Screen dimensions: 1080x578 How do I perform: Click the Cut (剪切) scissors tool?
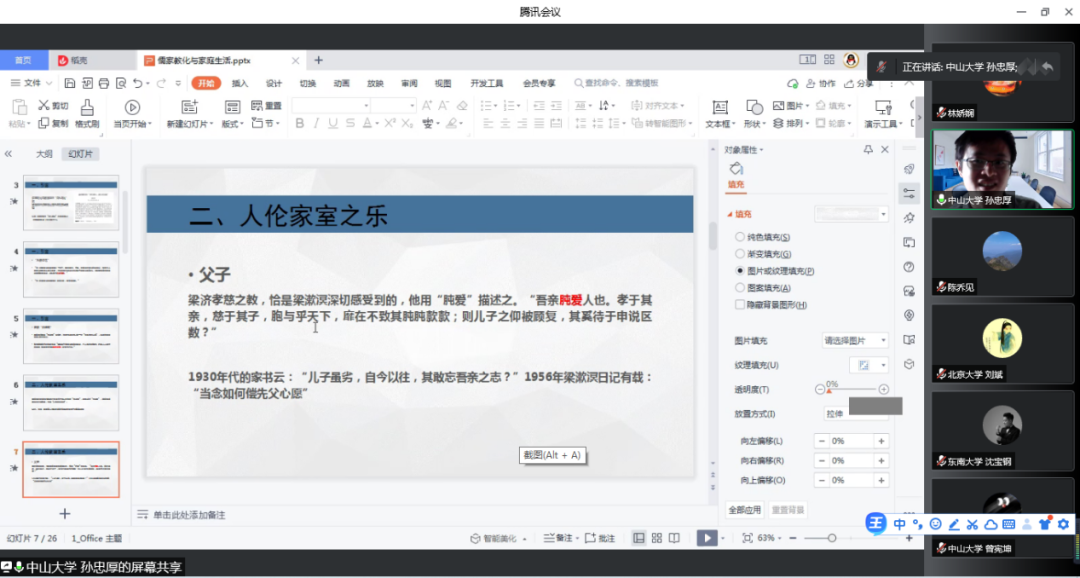point(53,105)
